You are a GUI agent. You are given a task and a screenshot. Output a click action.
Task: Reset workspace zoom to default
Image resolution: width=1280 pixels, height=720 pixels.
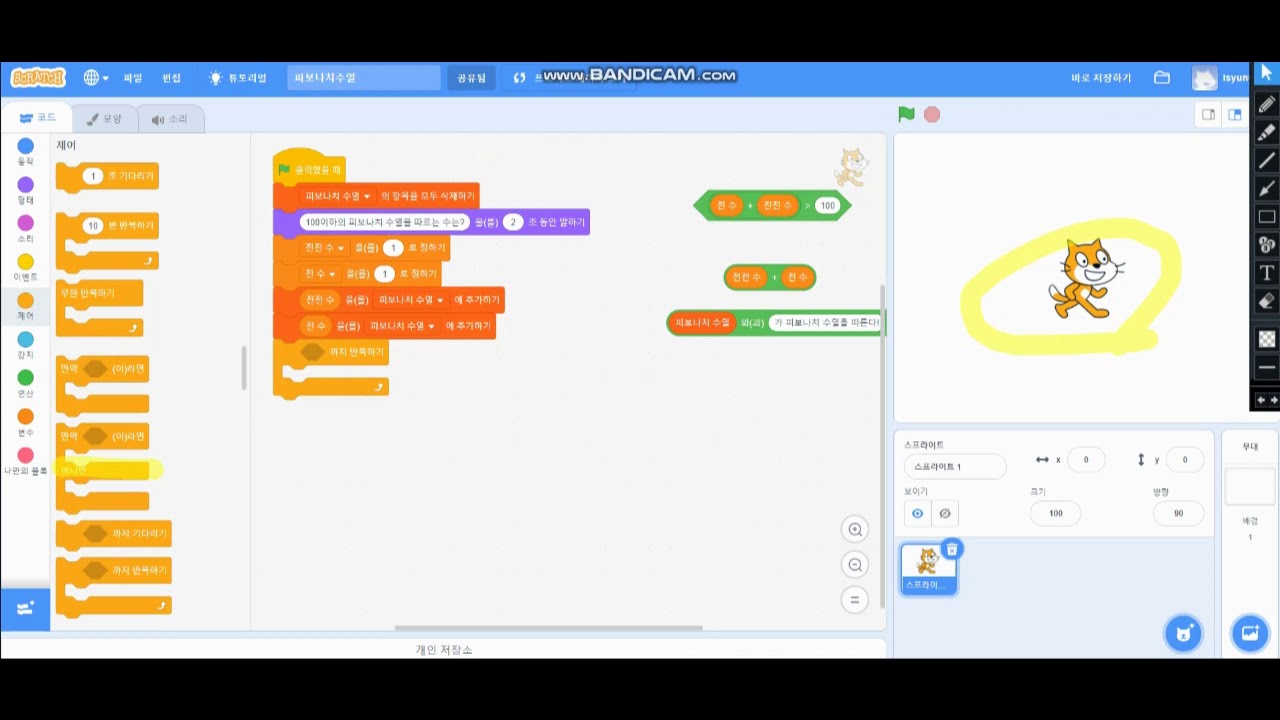855,600
